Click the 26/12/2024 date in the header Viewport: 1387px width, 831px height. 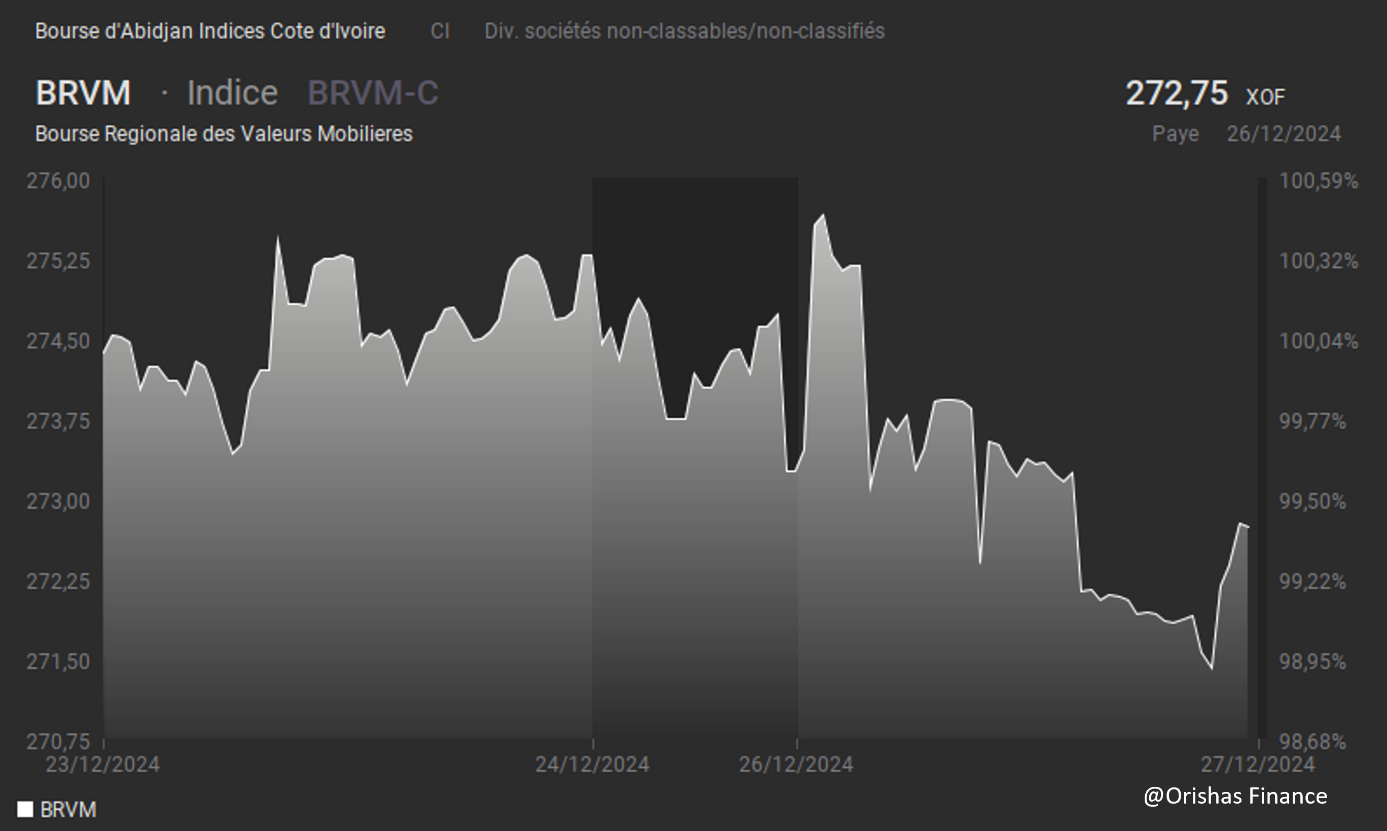pyautogui.click(x=1284, y=134)
